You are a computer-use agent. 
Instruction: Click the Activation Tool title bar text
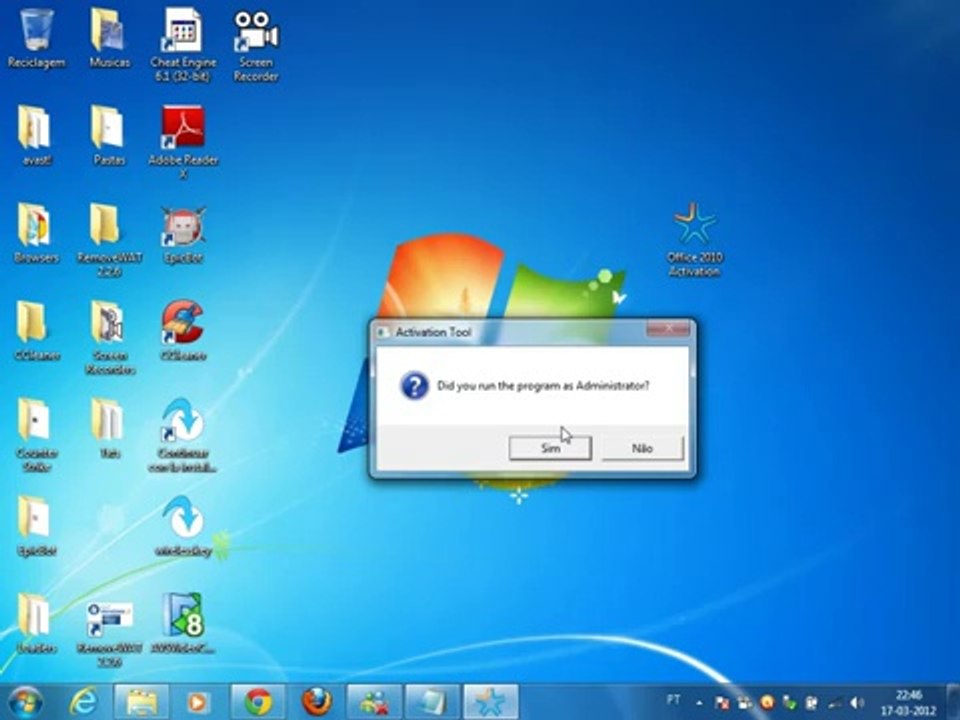pyautogui.click(x=433, y=332)
